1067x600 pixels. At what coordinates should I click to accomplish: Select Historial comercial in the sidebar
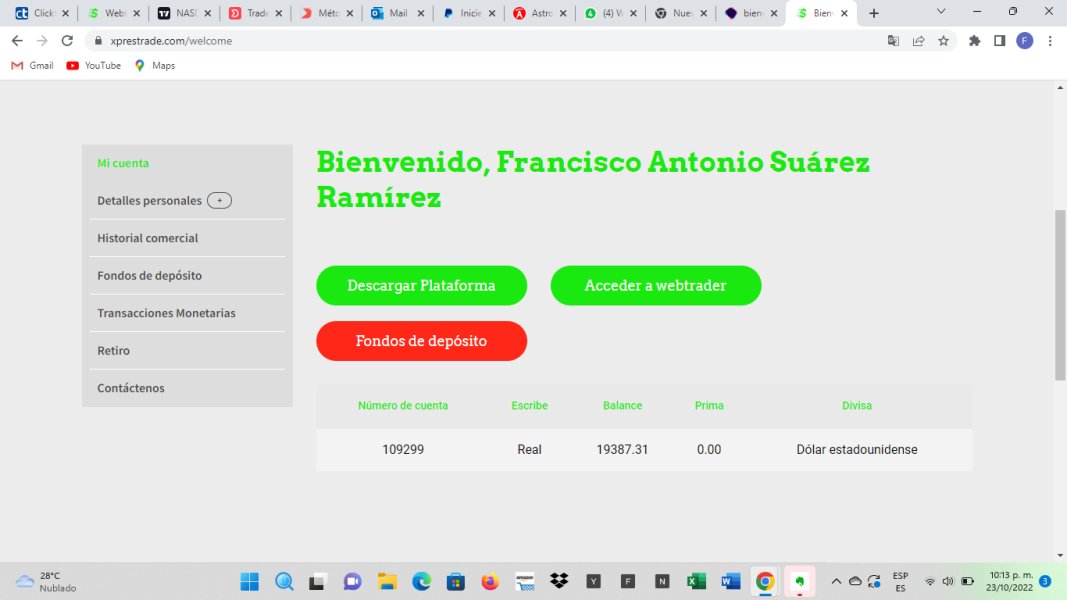click(x=148, y=238)
